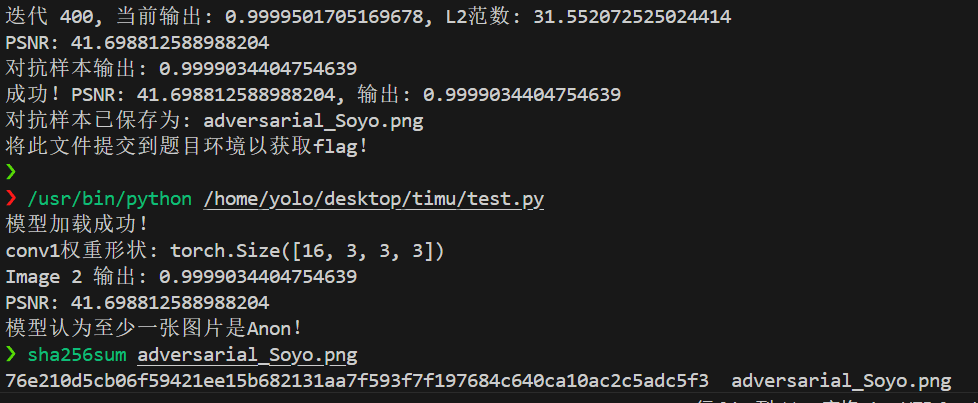Click the L2范数 value 31.552072525024414
The width and height of the screenshot is (978, 403).
(x=632, y=17)
